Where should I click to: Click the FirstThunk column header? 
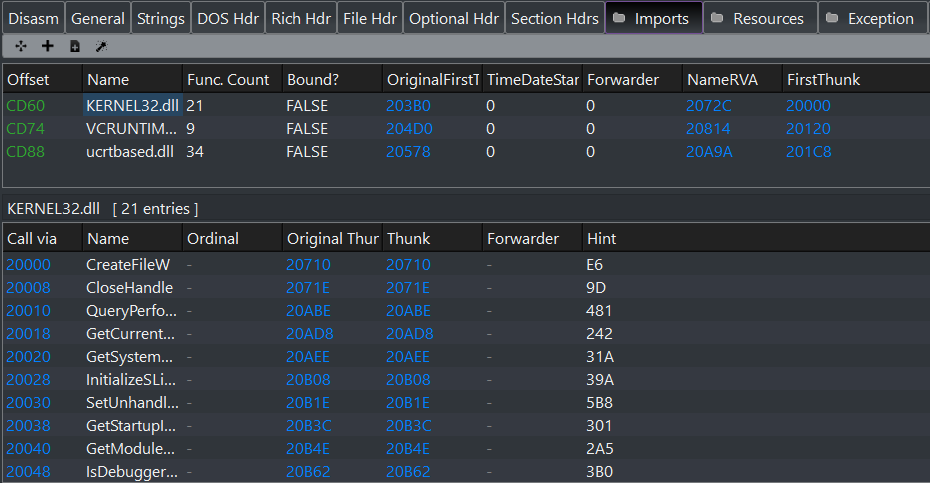pos(856,80)
